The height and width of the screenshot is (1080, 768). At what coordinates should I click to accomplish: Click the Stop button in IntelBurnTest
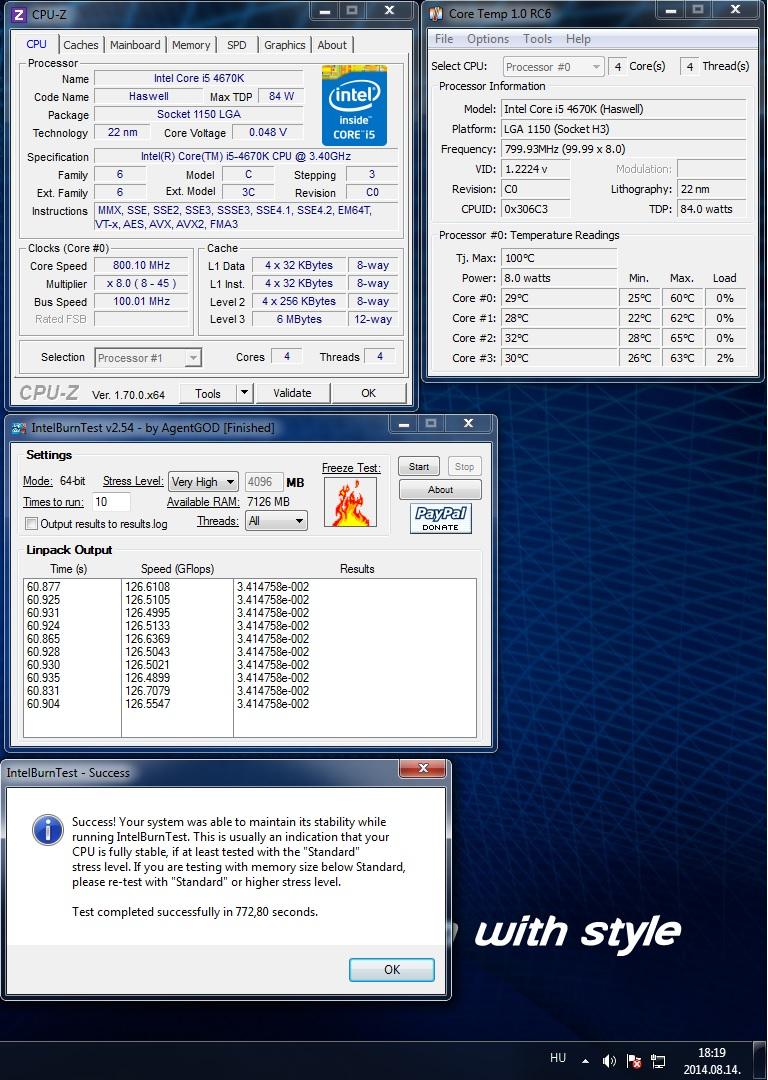coord(464,466)
